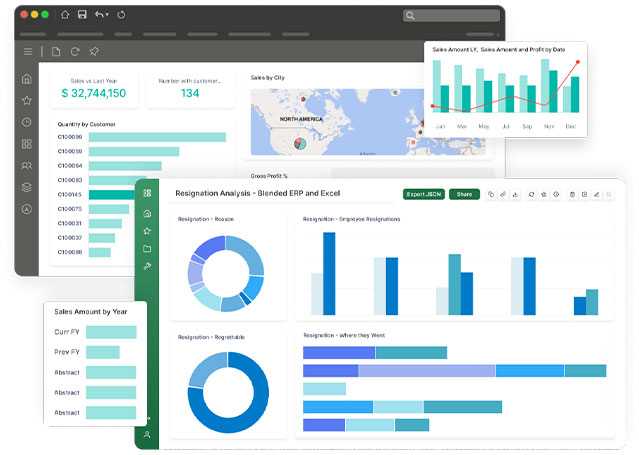Screen dimensions: 639x455
Task: Select the highlighted C100145 customer bar
Action: pos(110,195)
